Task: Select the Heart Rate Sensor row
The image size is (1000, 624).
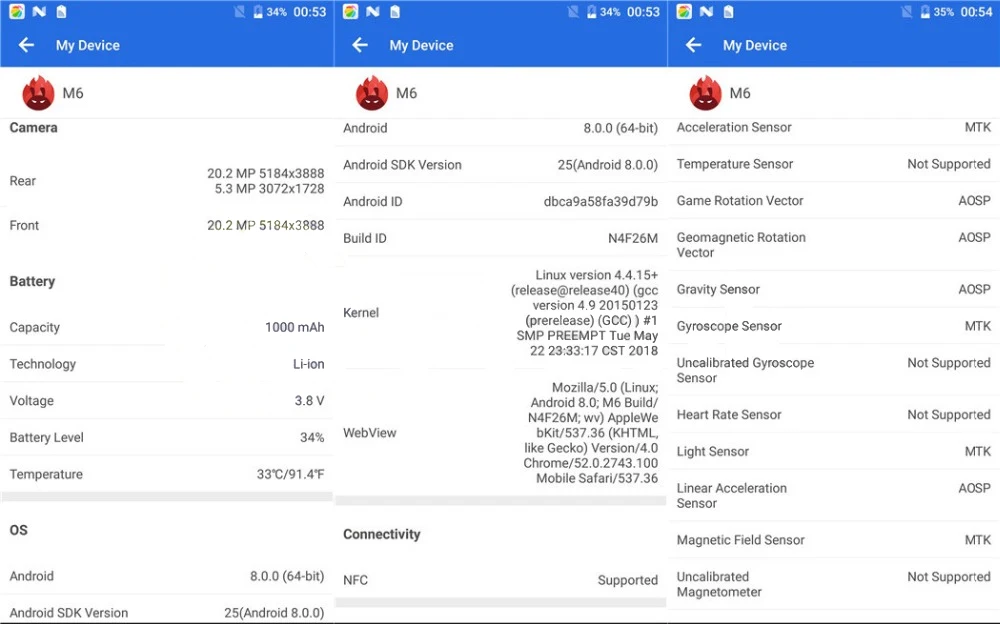Action: 834,415
